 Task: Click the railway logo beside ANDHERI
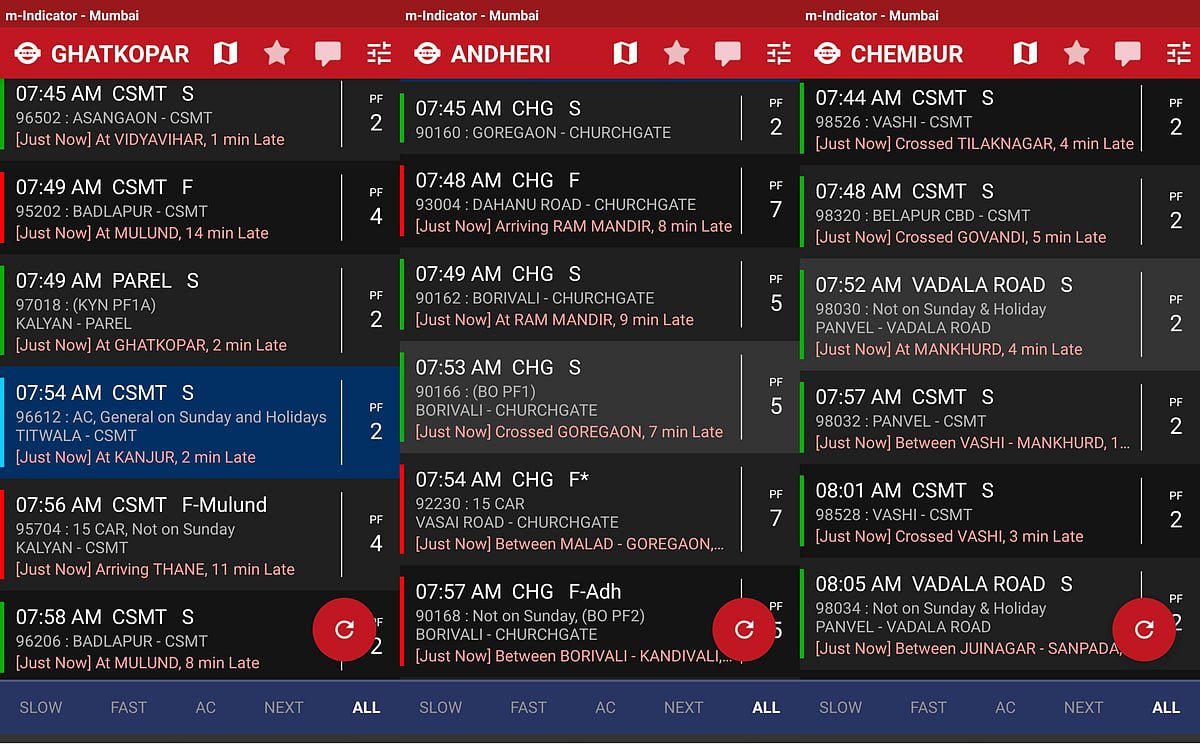[427, 53]
